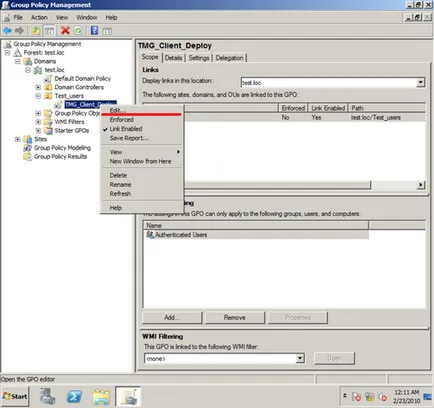Select the Authenticated Users entry
The height and width of the screenshot is (408, 434).
256,235
